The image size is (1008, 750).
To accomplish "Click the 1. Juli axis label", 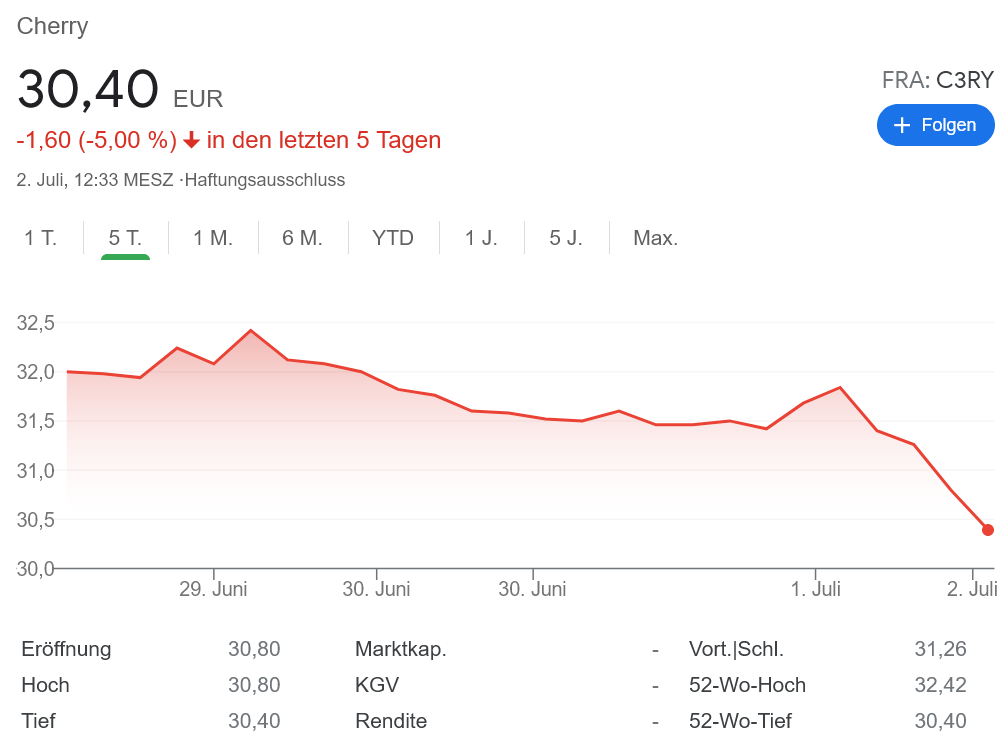I will 816,589.
